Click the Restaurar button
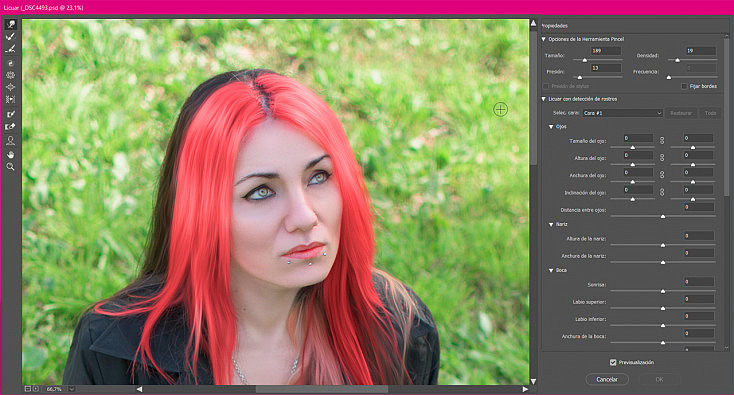Viewport: 734px width, 395px height. [x=681, y=113]
